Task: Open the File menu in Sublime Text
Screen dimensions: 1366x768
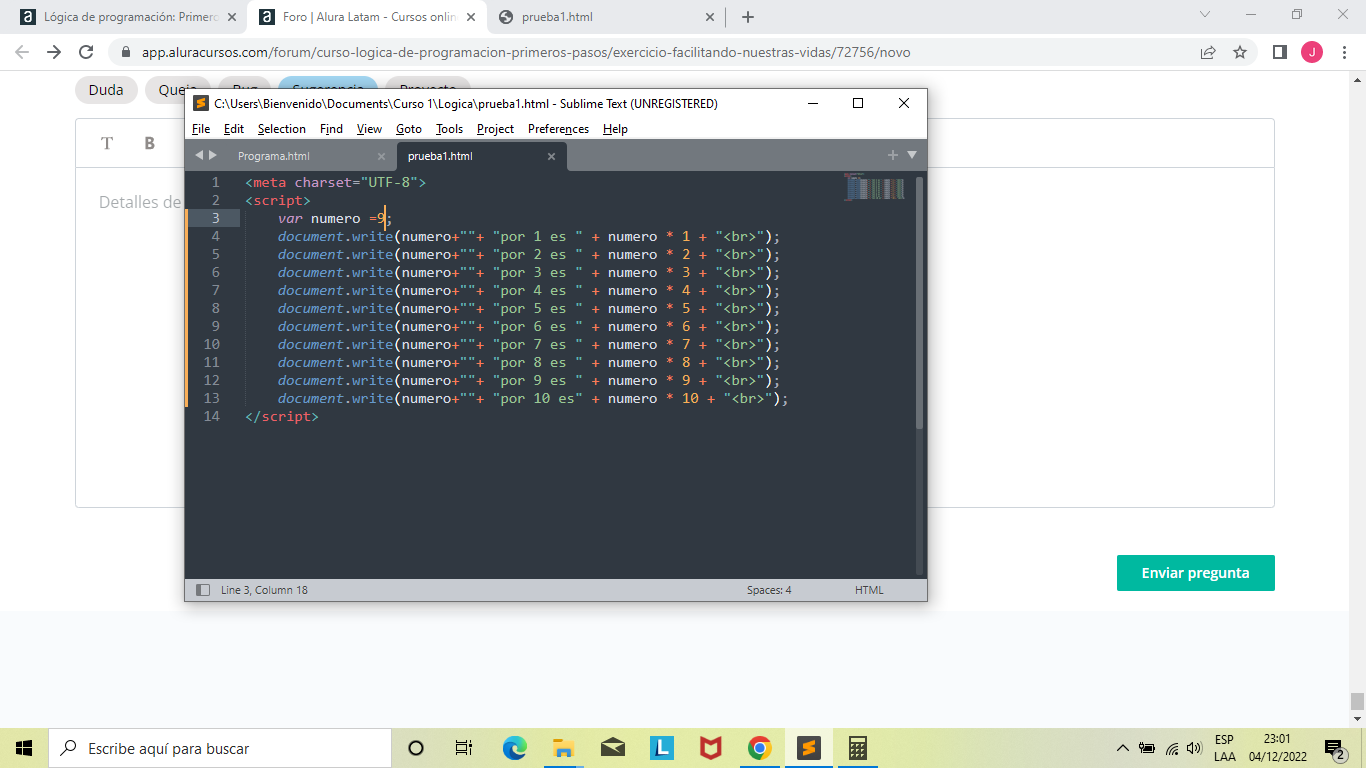Action: click(x=201, y=129)
